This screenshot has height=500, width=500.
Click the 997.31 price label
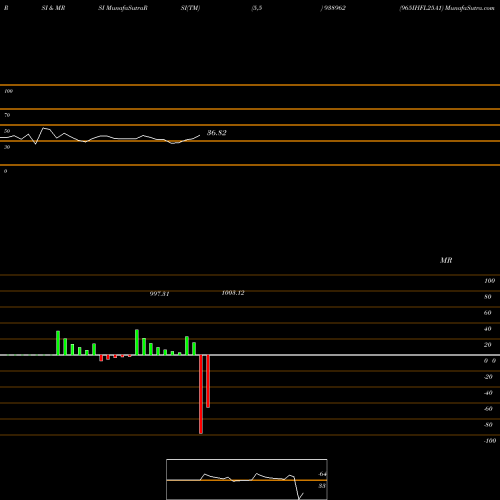(159, 294)
